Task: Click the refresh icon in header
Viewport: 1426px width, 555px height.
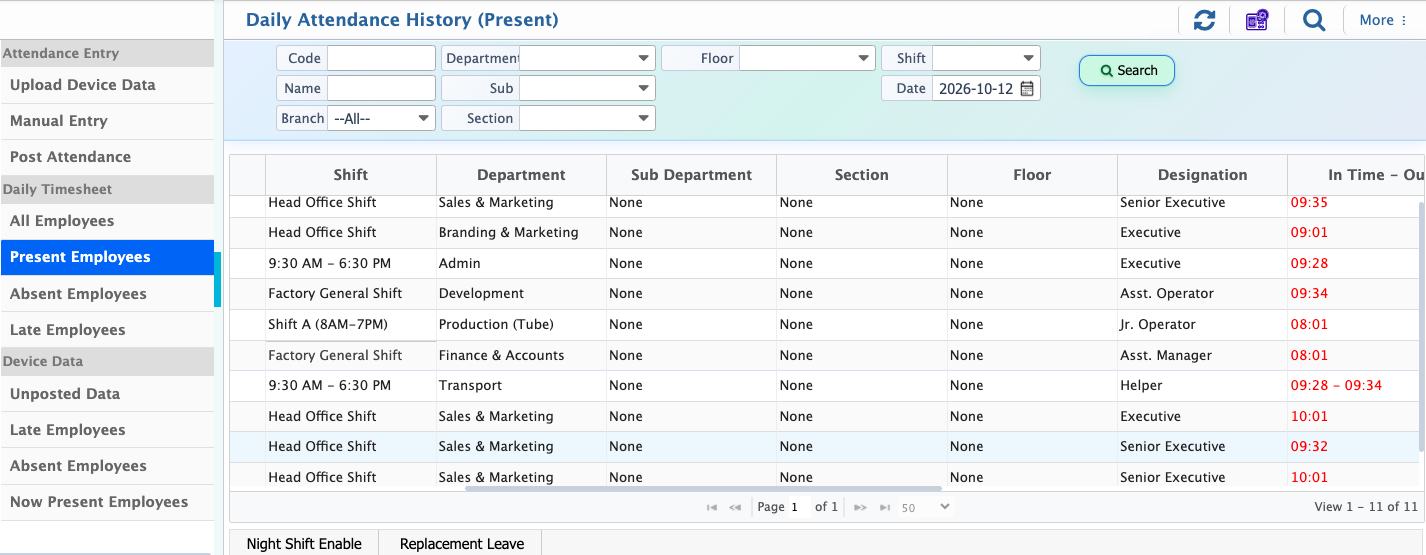Action: (1204, 20)
